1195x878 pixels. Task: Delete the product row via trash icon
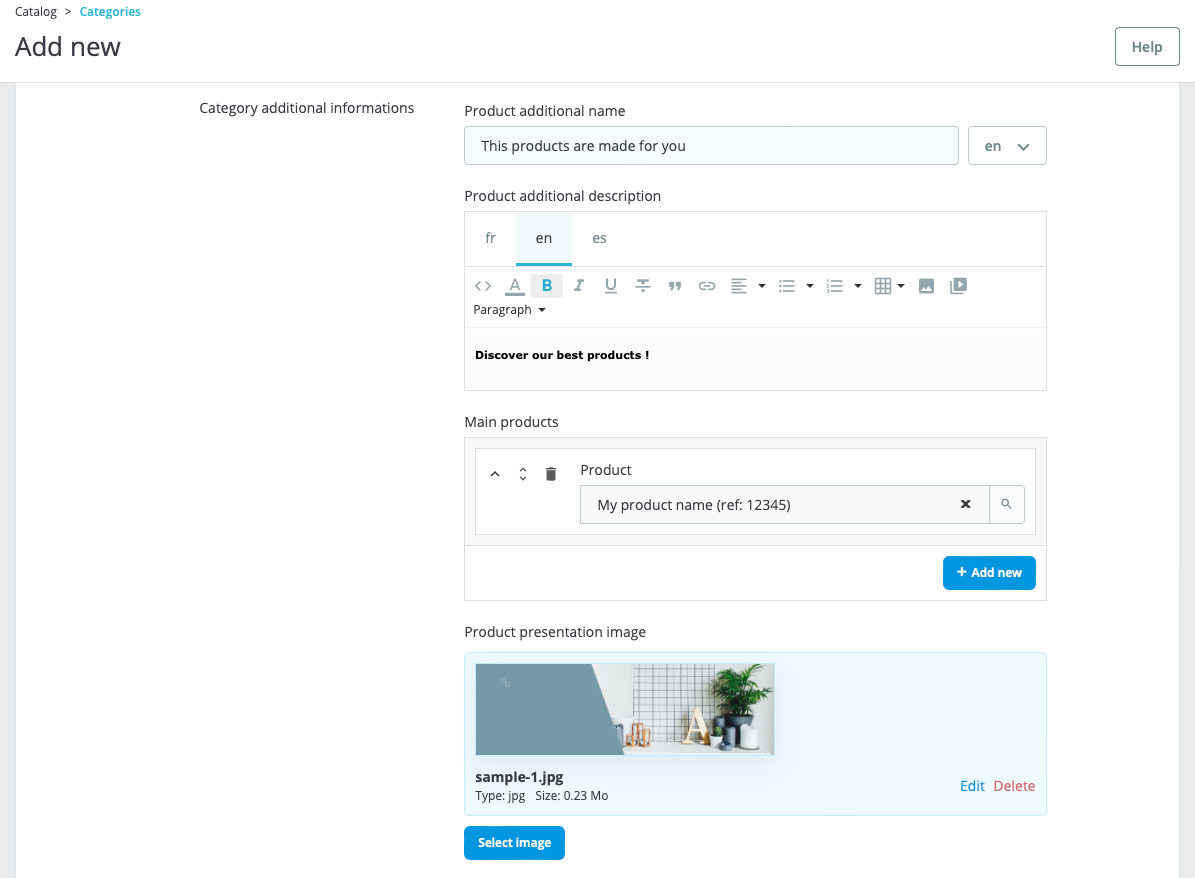pos(550,473)
